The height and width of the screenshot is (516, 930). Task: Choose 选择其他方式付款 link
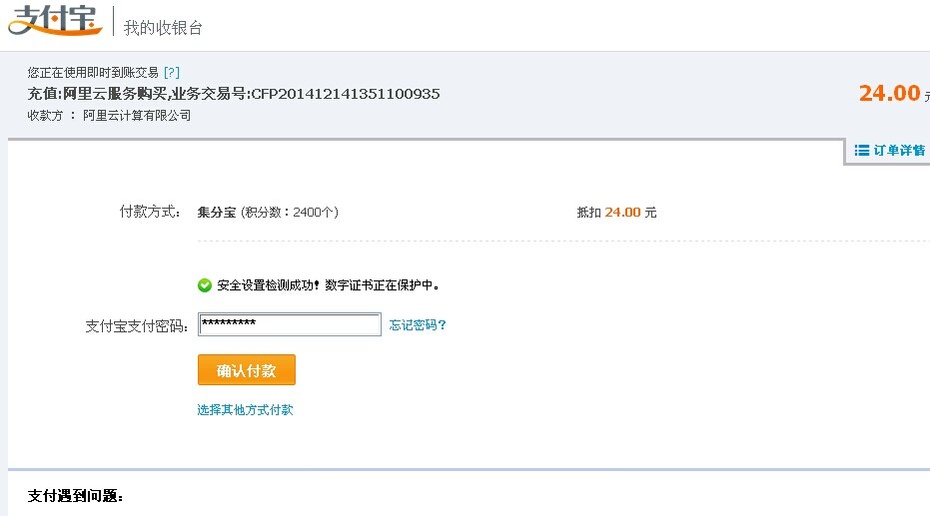pos(245,410)
